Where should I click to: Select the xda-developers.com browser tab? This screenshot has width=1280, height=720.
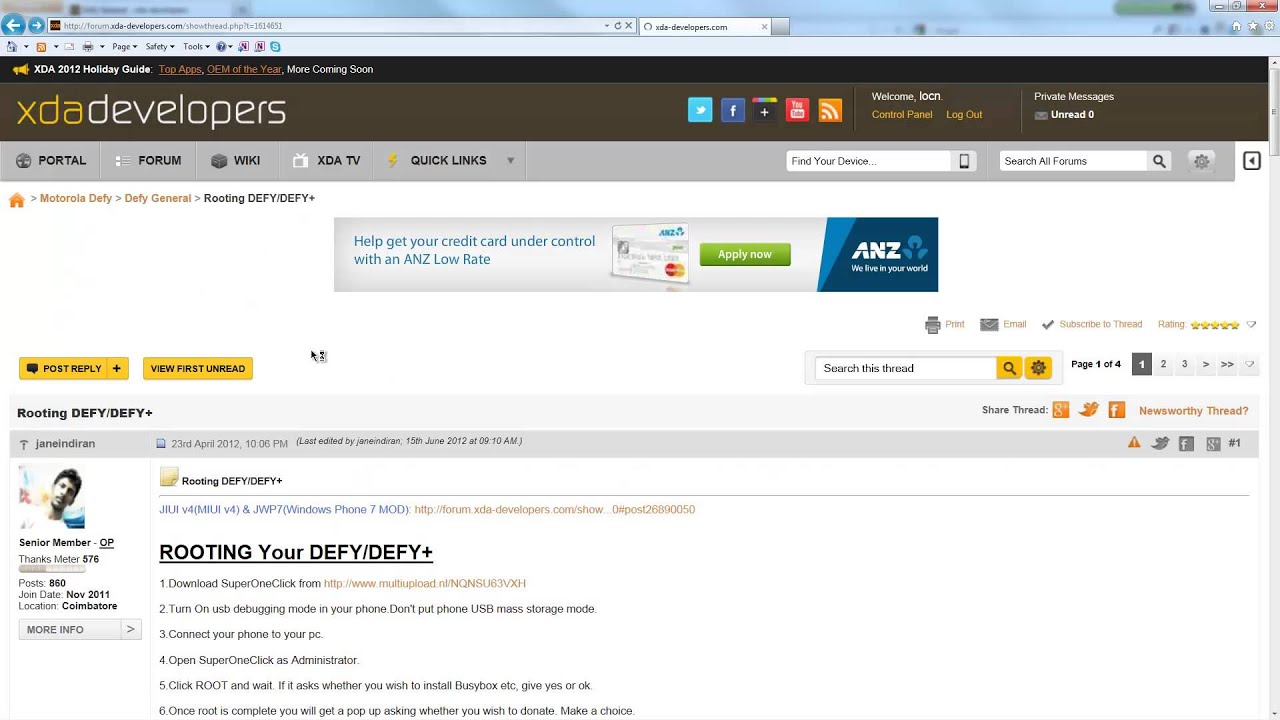click(705, 27)
